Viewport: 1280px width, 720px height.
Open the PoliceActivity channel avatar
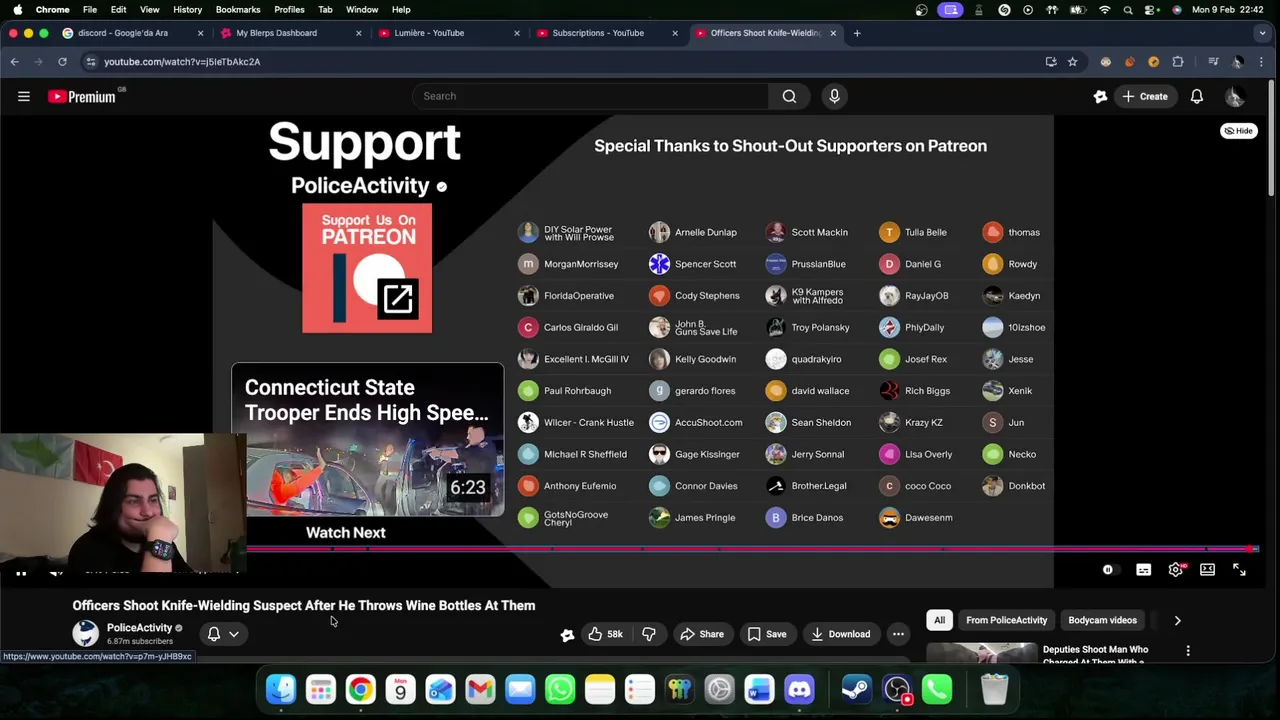point(86,633)
